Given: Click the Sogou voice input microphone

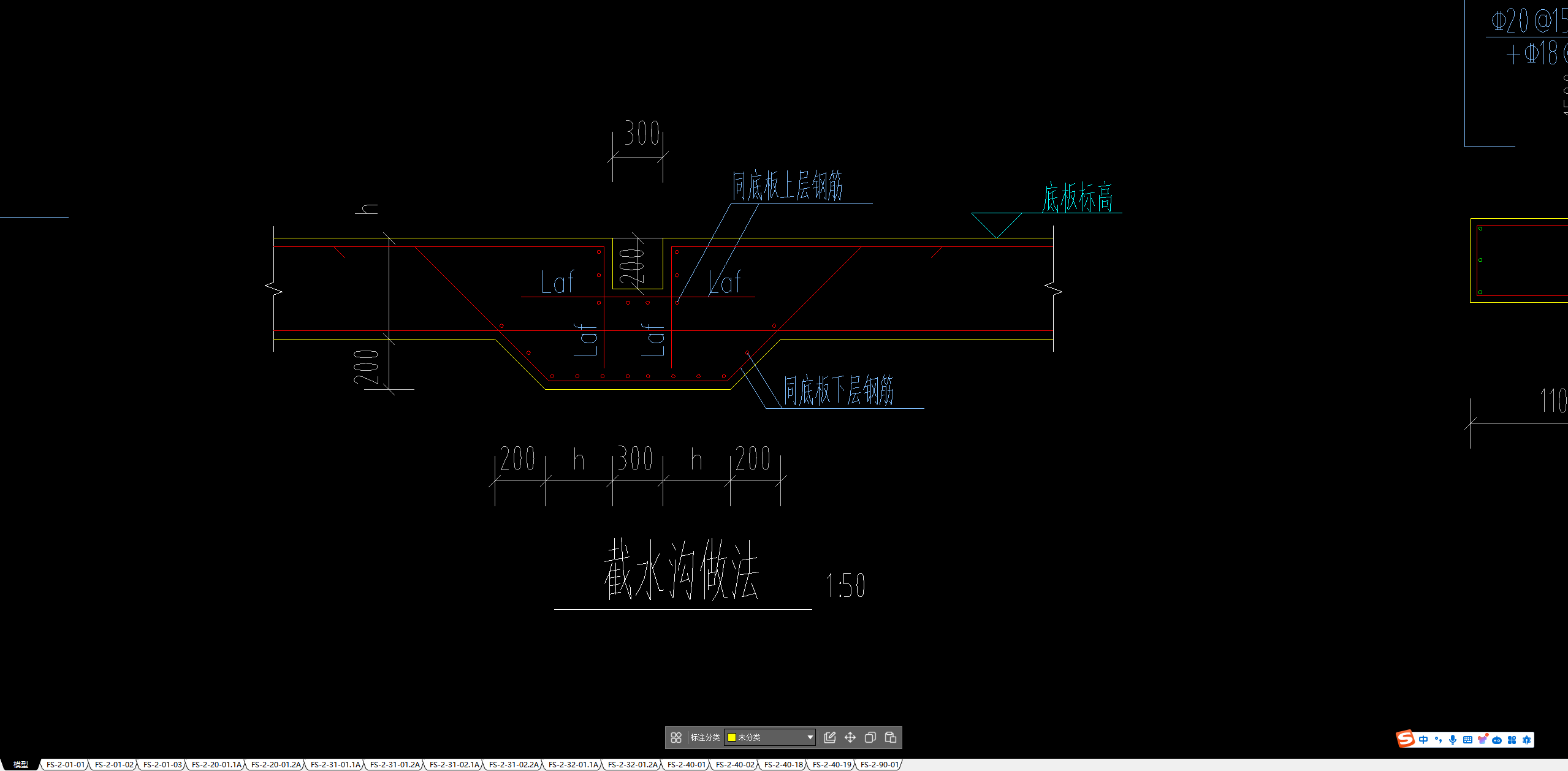Looking at the screenshot, I should click(x=1453, y=740).
